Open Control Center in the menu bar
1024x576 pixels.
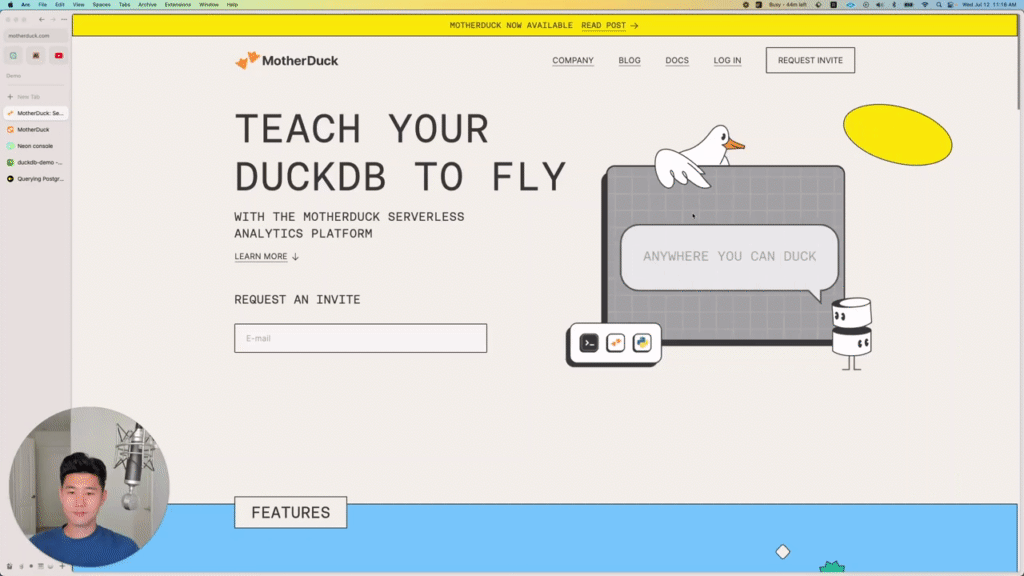(x=951, y=5)
